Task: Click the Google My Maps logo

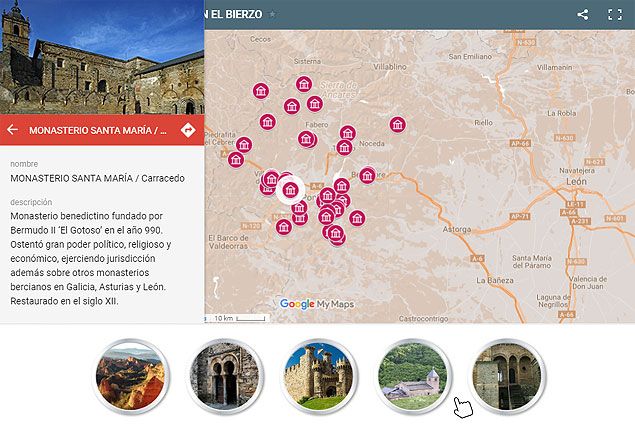Action: (x=318, y=304)
